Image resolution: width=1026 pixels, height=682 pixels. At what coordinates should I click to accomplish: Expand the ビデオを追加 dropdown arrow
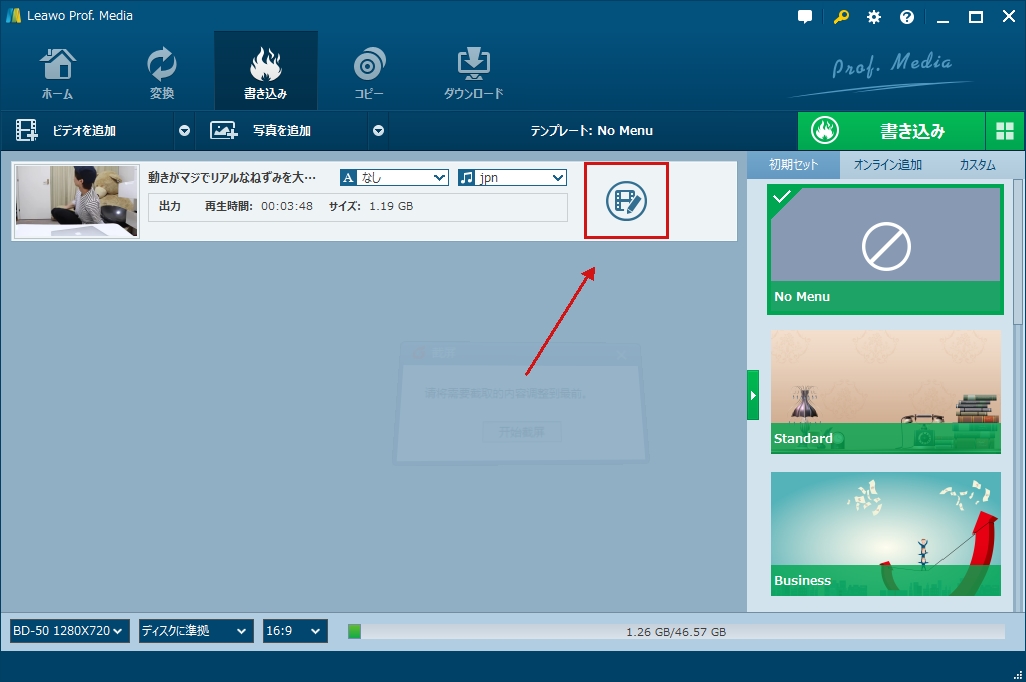185,131
